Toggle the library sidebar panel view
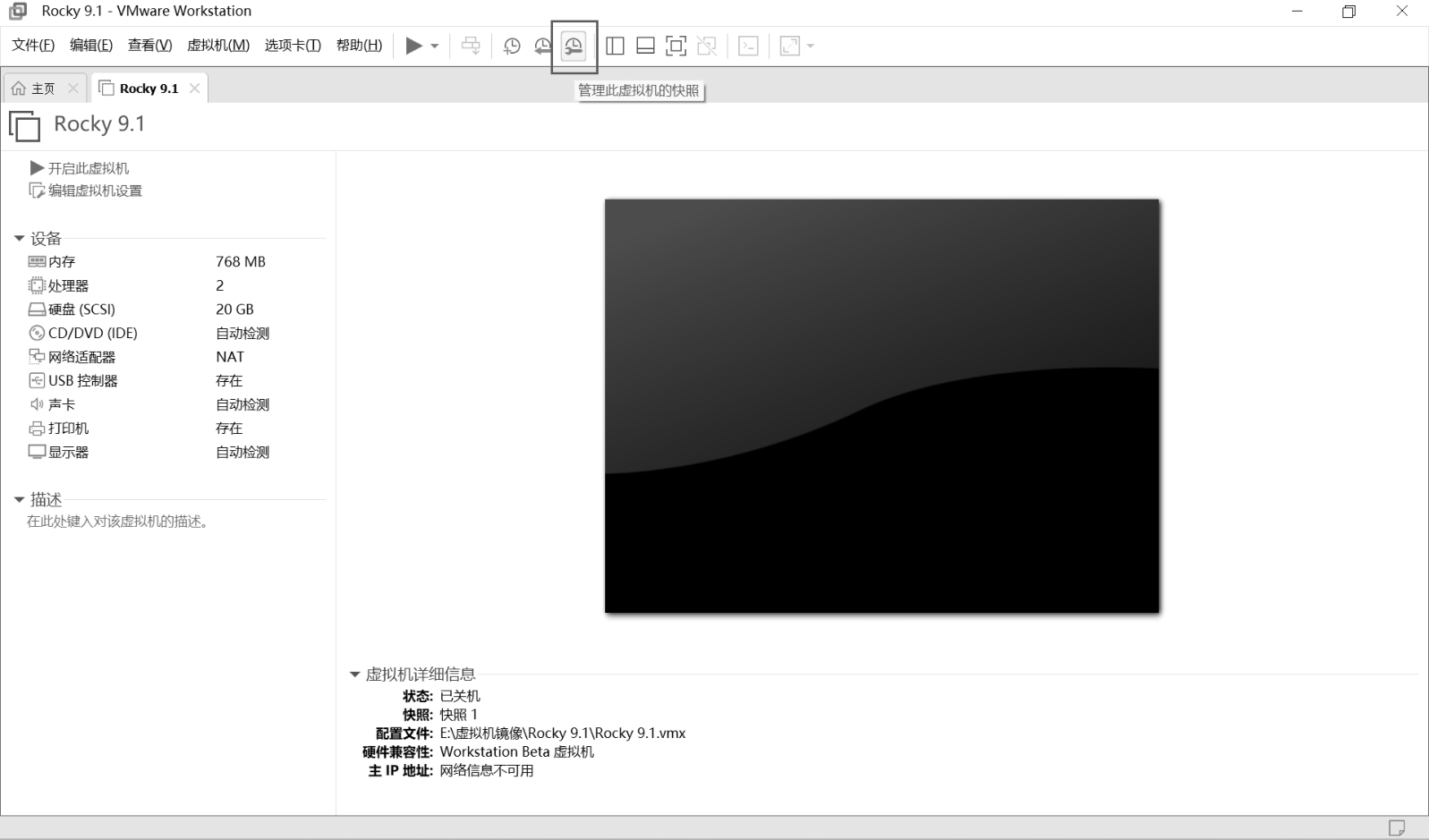 615,46
